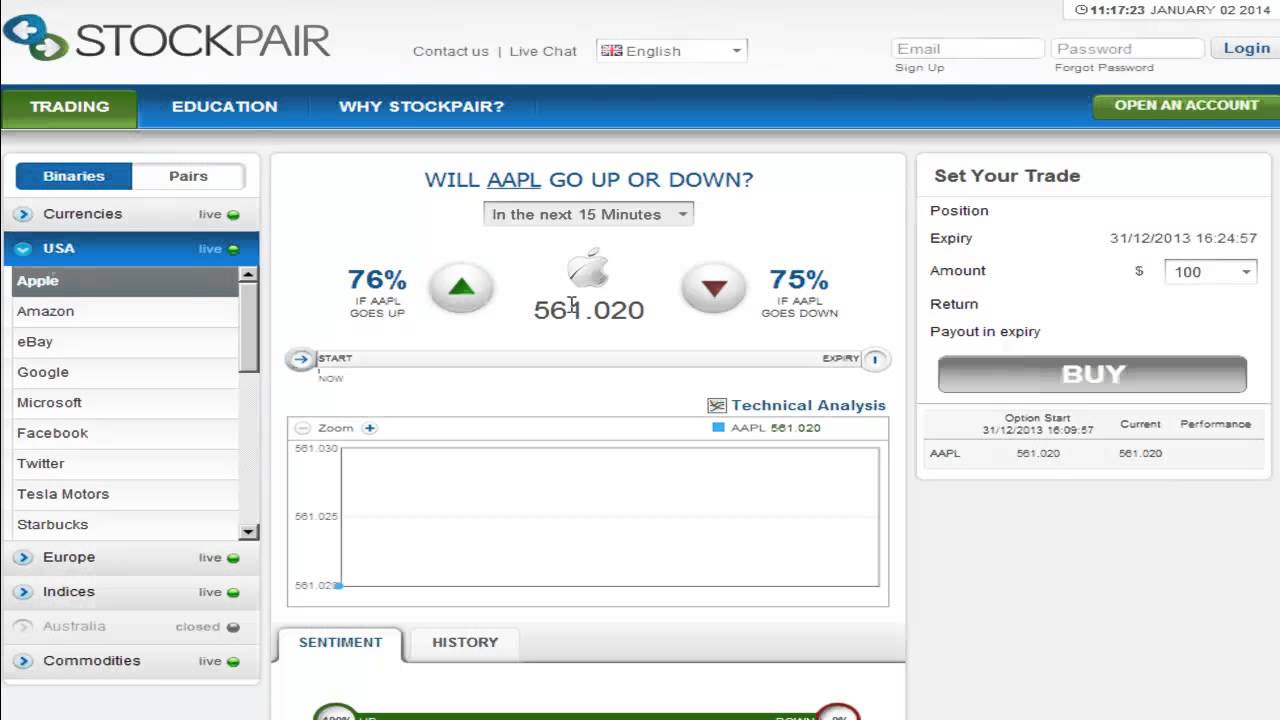Click the BUY button

coord(1092,374)
